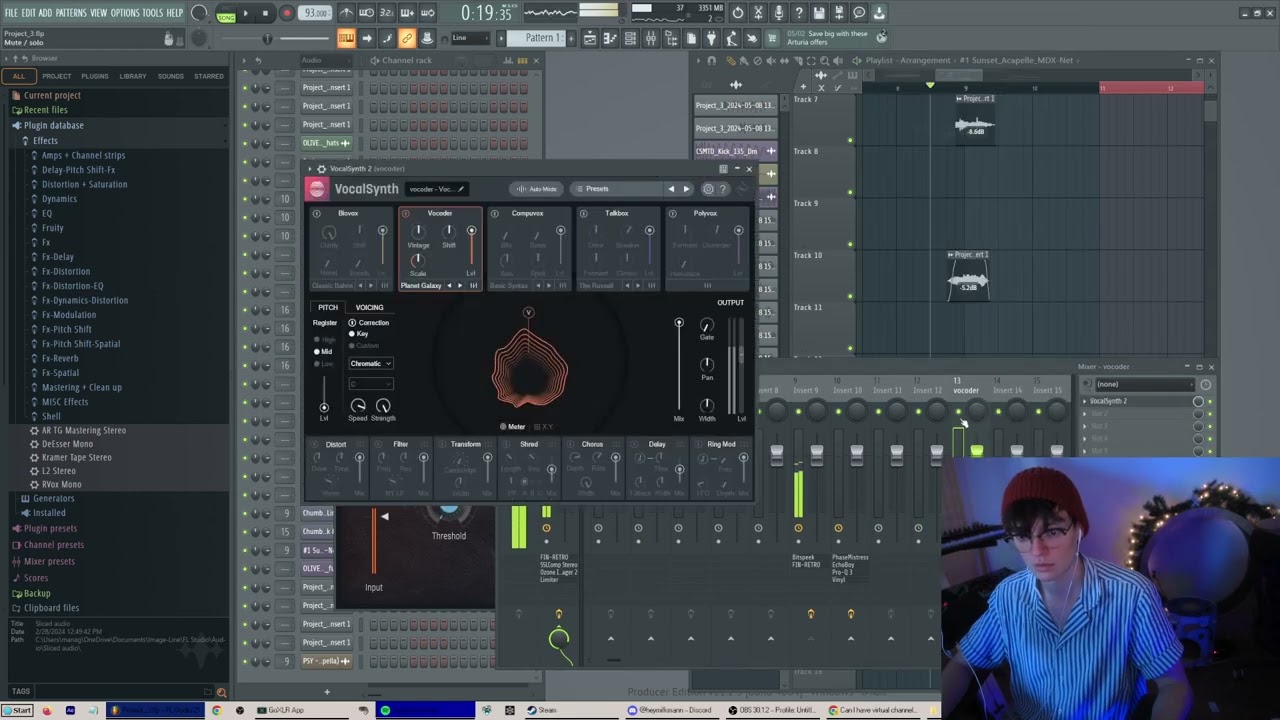Click next preset arrow in VocalSynth header
This screenshot has width=1280, height=720.
point(686,189)
